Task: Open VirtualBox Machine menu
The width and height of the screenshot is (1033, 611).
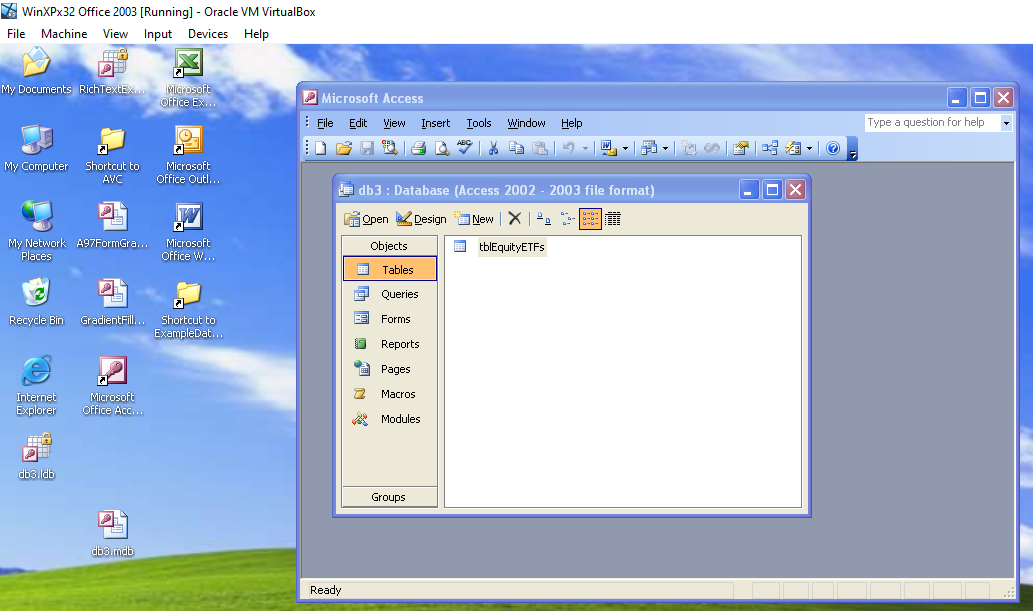Action: point(64,34)
